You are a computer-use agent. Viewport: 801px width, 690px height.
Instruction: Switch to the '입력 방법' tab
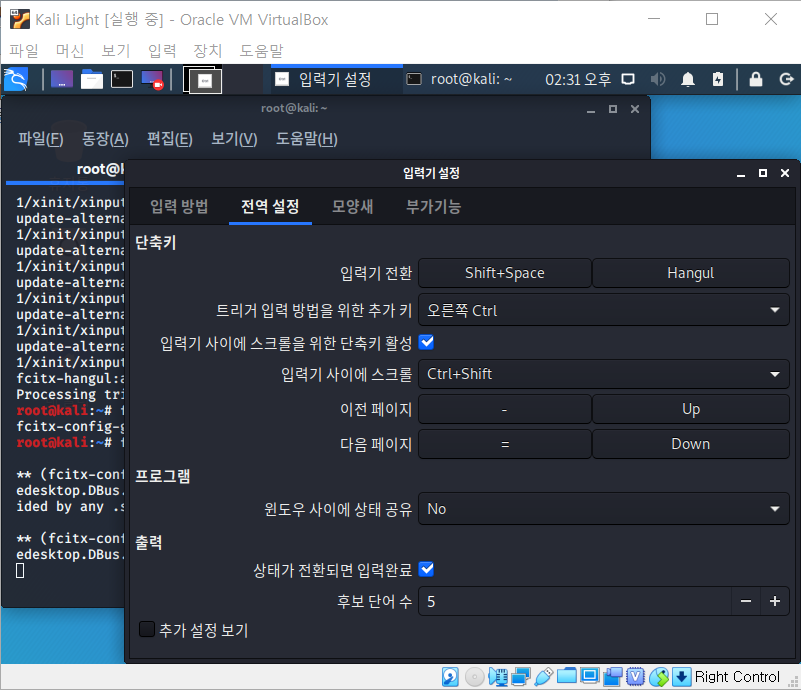(x=179, y=206)
